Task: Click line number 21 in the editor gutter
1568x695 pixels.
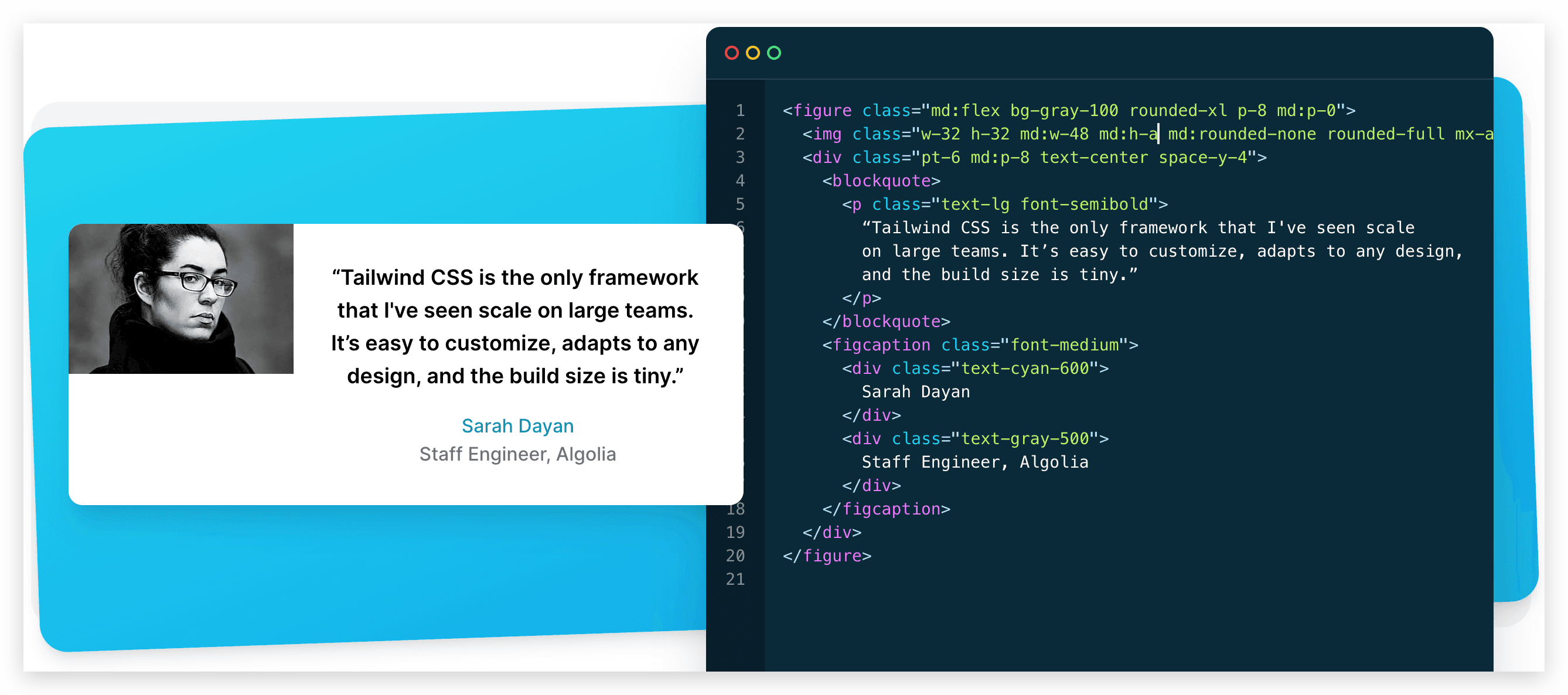Action: (735, 579)
